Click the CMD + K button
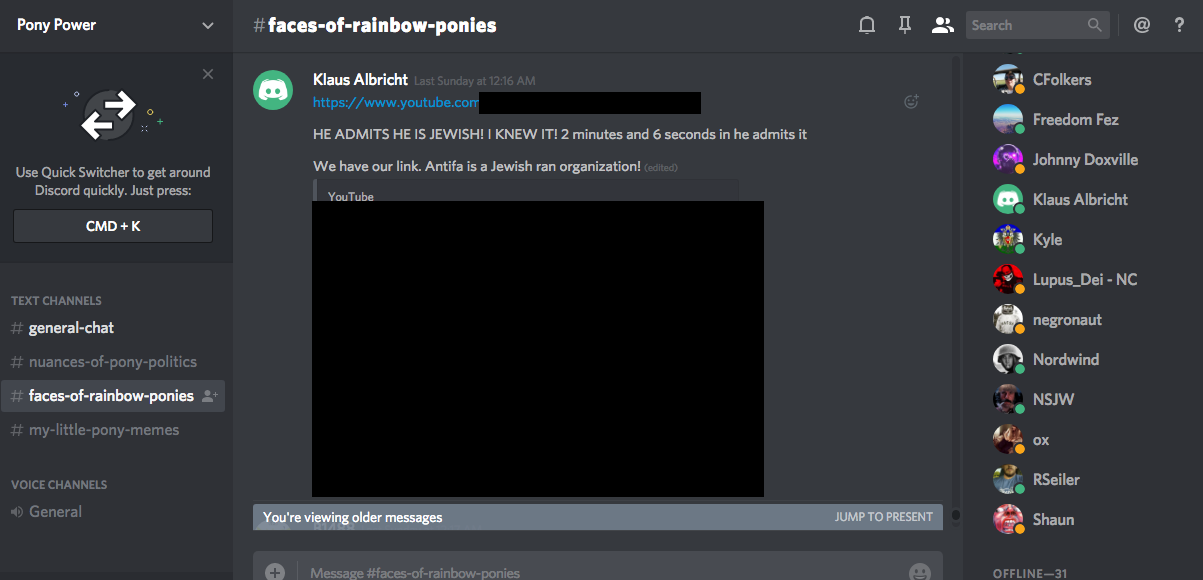Image resolution: width=1203 pixels, height=580 pixels. (x=113, y=226)
